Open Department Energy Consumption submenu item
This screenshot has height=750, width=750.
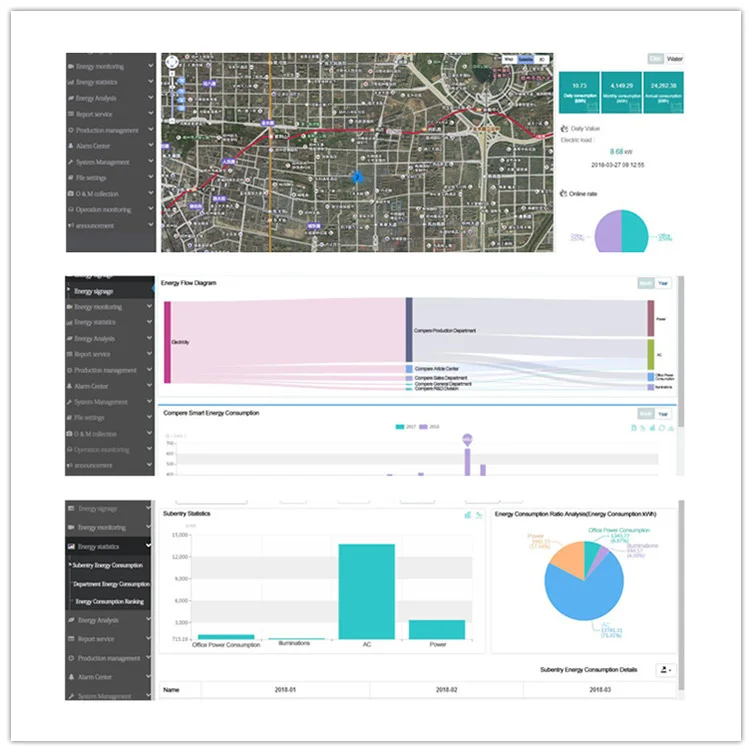(111, 584)
